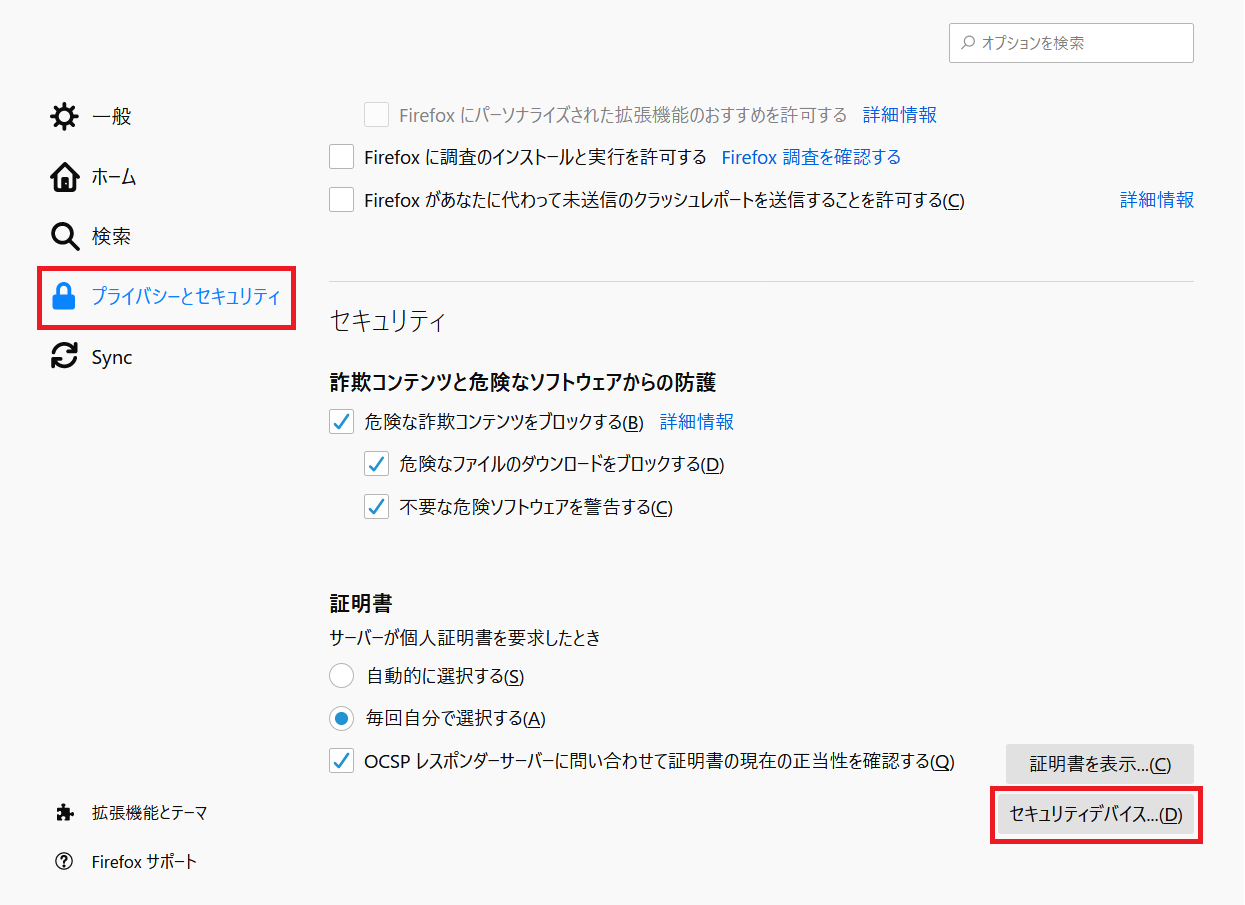Open the Firefox 調査を確認する link
This screenshot has height=905, width=1245.
pos(811,157)
